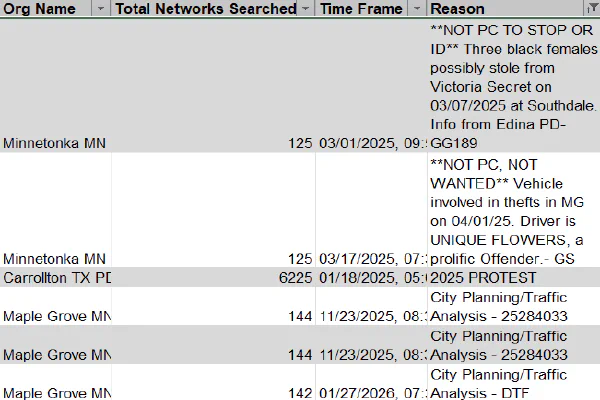The image size is (600, 400).
Task: Open Total Networks Searched filter dropdown
Action: pyautogui.click(x=306, y=8)
